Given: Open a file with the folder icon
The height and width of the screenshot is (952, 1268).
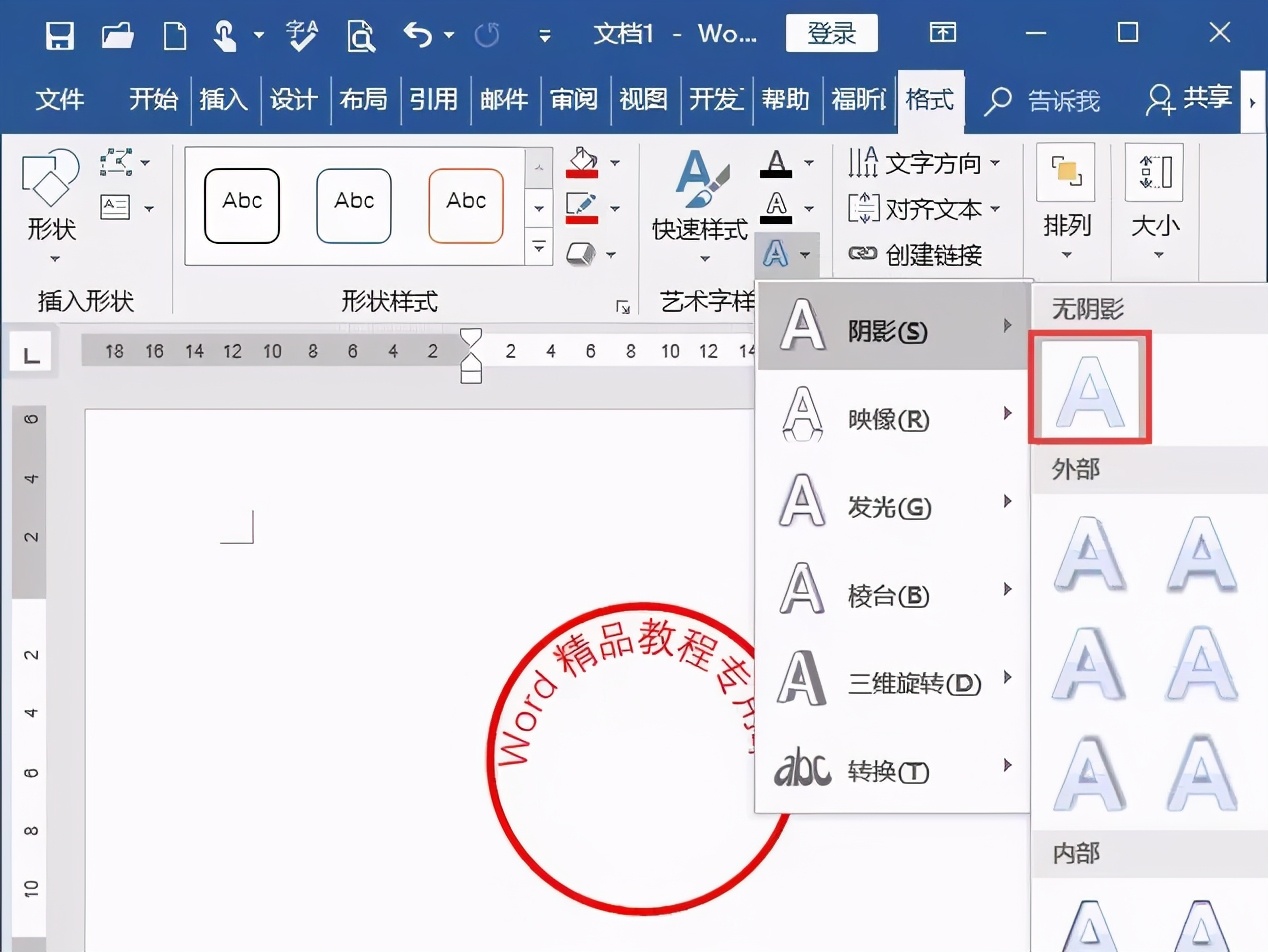Looking at the screenshot, I should point(118,35).
